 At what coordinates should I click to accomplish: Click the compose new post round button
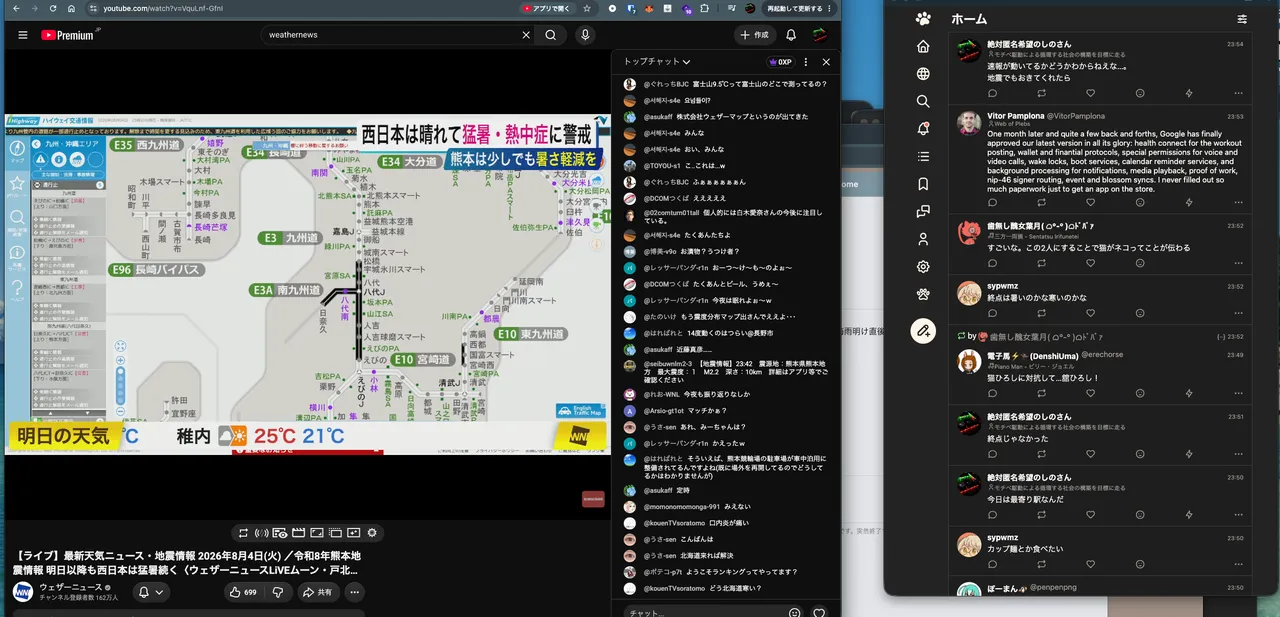pos(923,330)
